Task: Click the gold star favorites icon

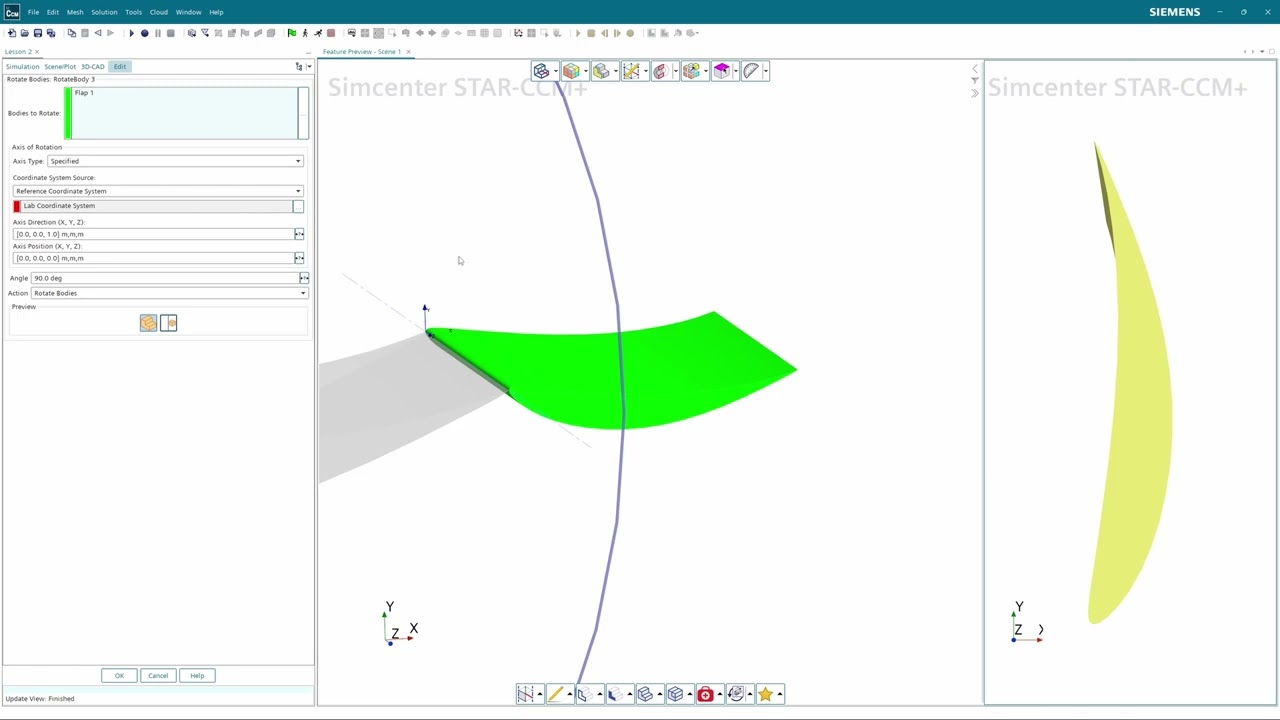Action: [x=765, y=694]
